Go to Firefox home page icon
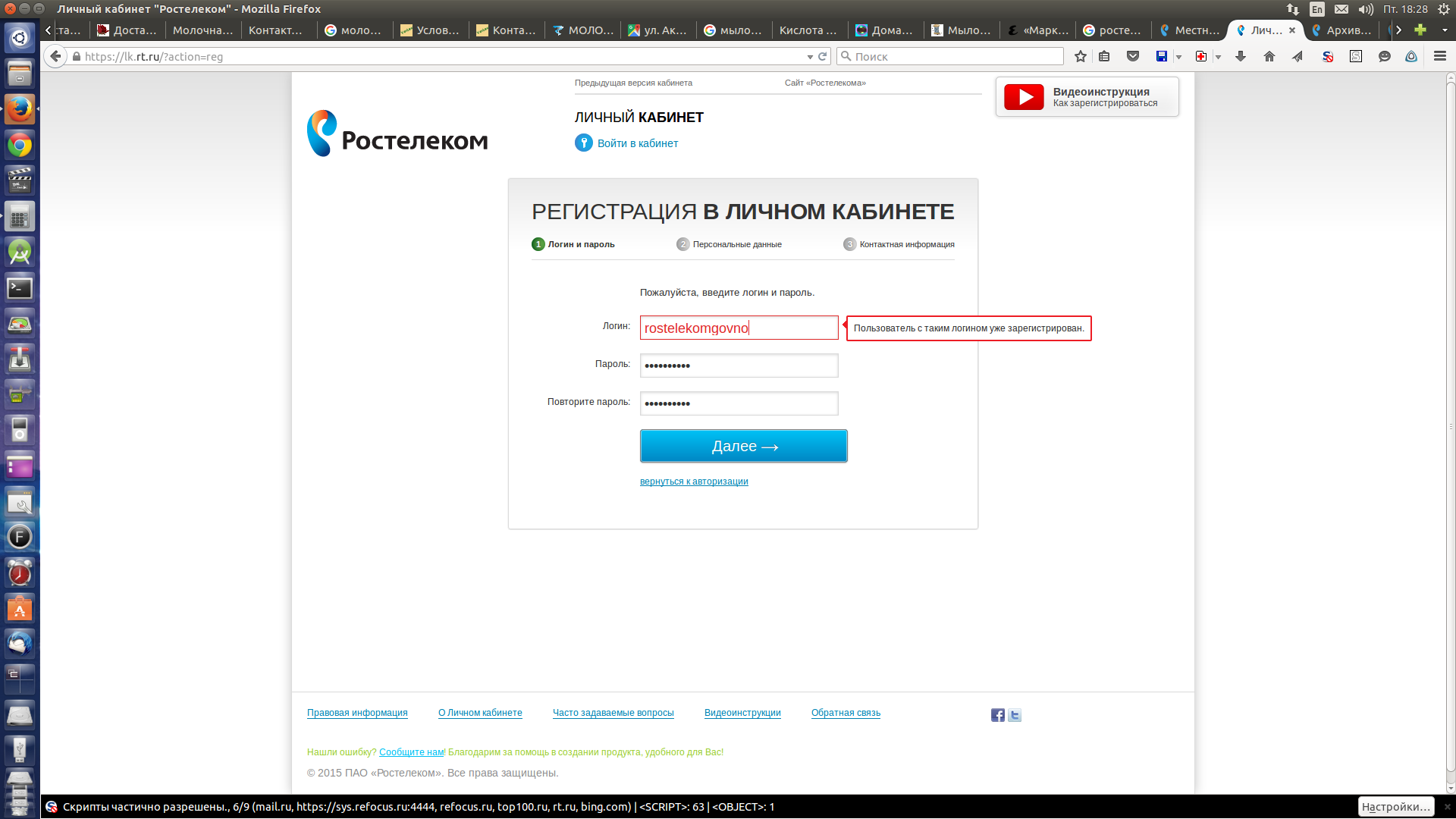Viewport: 1456px width, 819px height. pyautogui.click(x=1269, y=56)
